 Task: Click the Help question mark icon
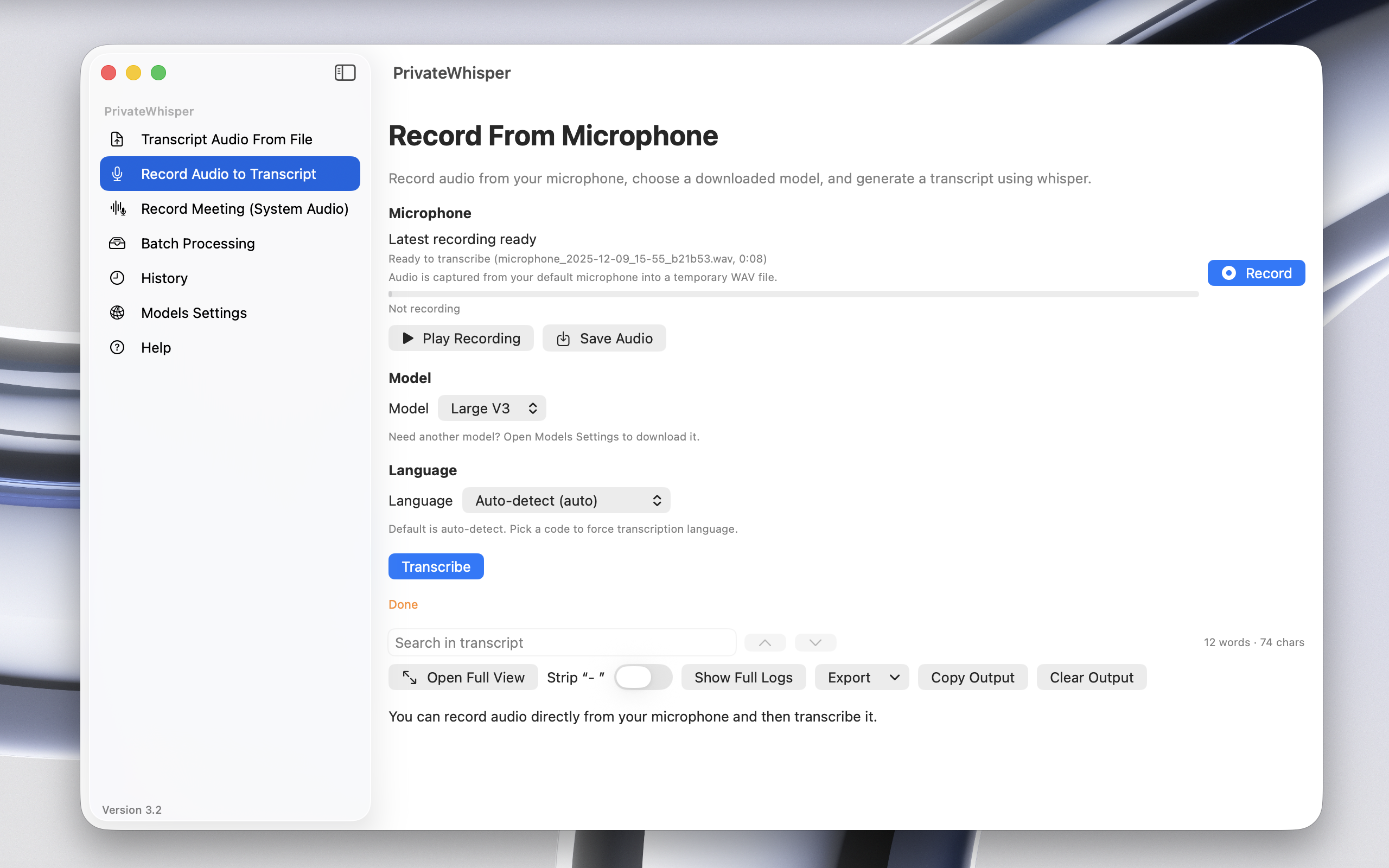pos(117,347)
